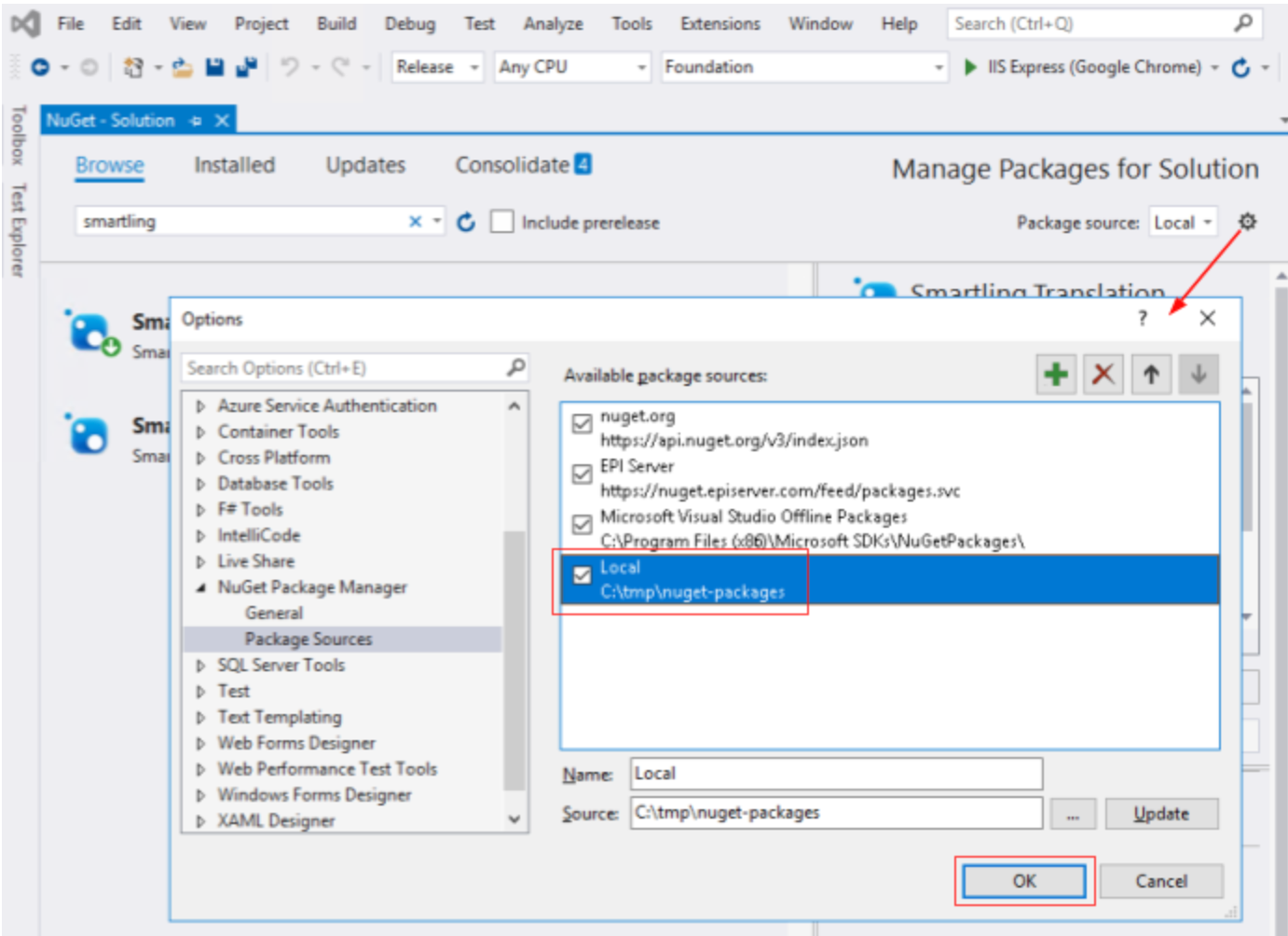
Task: Open the Extensions menu
Action: [x=719, y=23]
